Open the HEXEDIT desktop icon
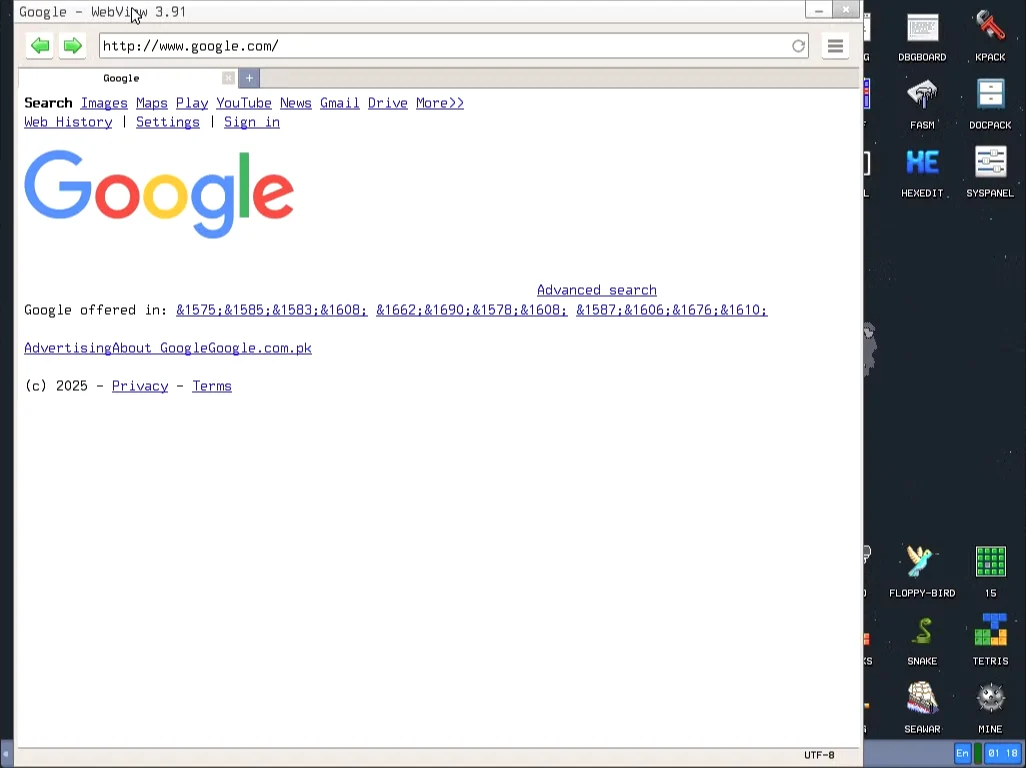Viewport: 1026px width, 768px height. coord(922,173)
